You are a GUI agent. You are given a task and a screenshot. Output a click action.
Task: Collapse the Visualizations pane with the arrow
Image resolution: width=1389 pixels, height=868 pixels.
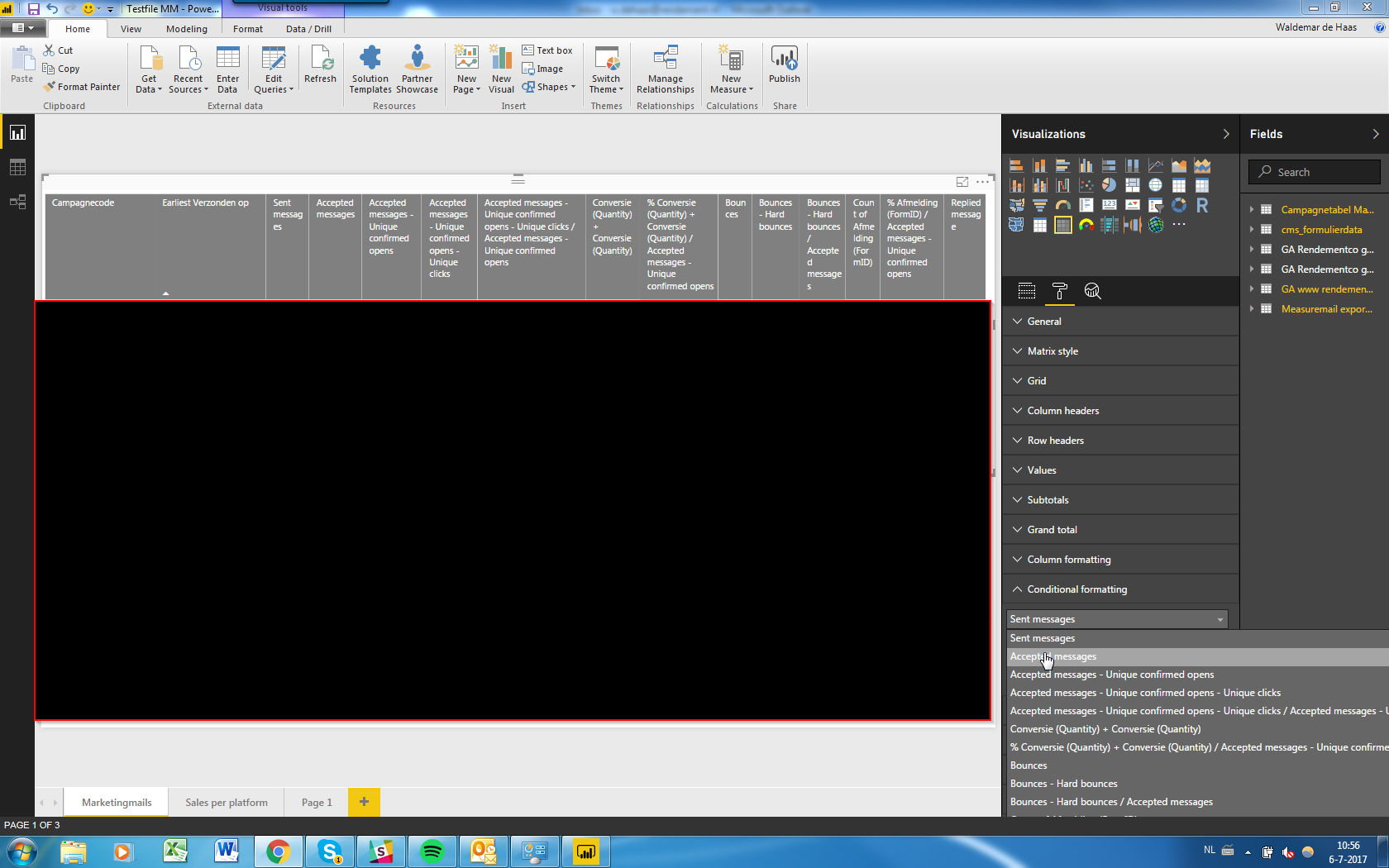pyautogui.click(x=1225, y=134)
